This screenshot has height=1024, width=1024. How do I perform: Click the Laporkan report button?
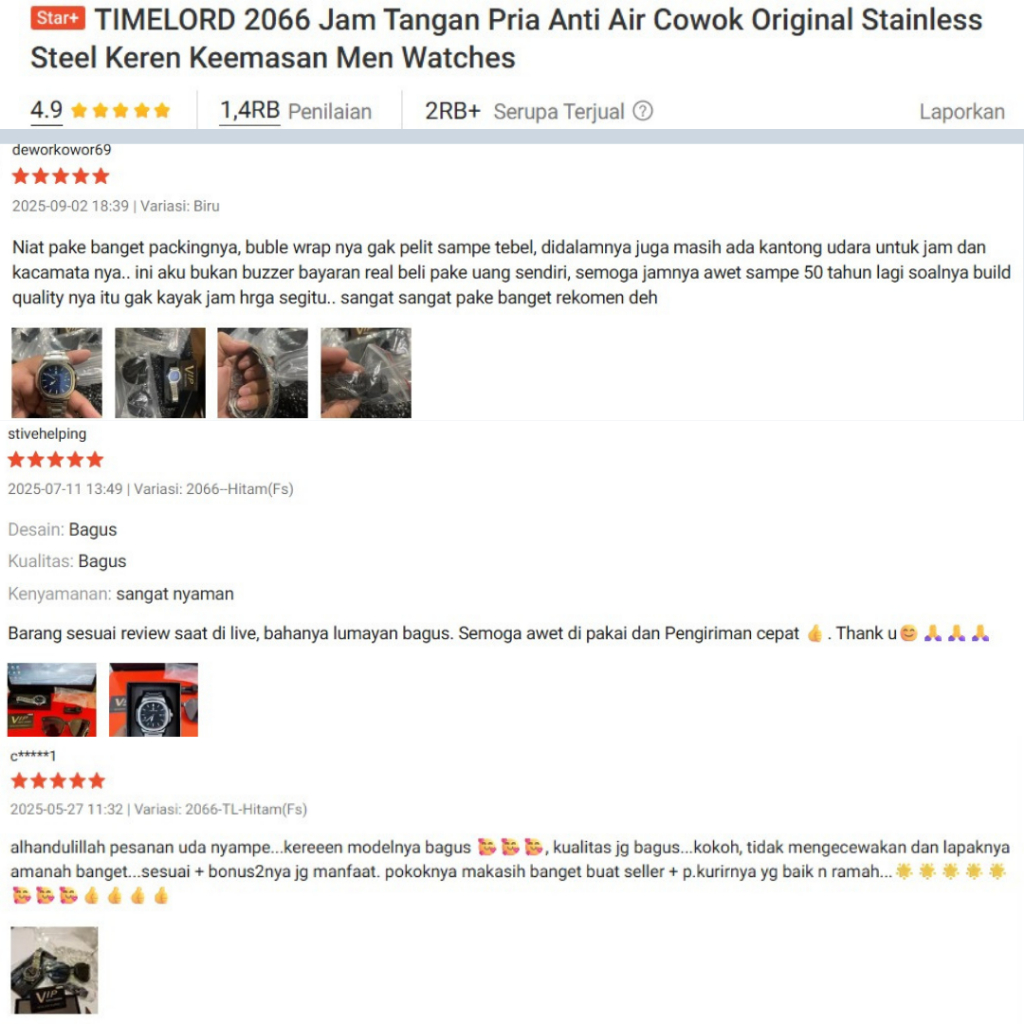(961, 112)
